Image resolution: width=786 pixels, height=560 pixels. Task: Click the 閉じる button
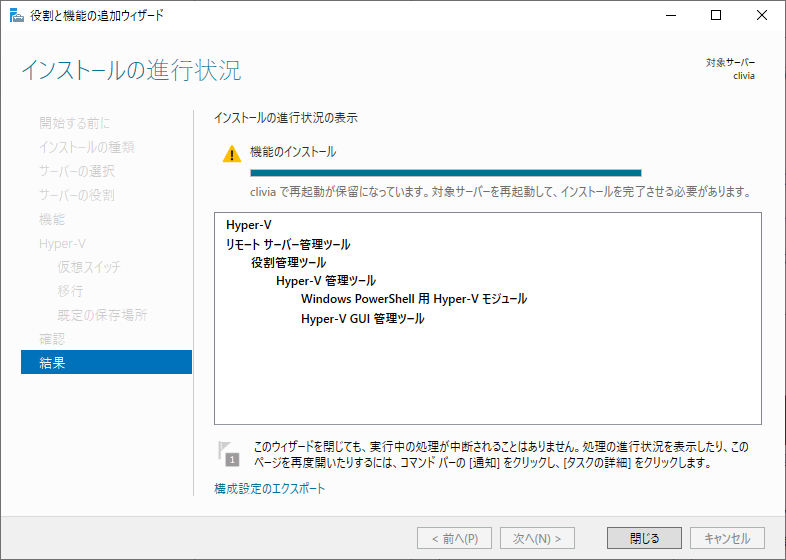click(x=644, y=538)
